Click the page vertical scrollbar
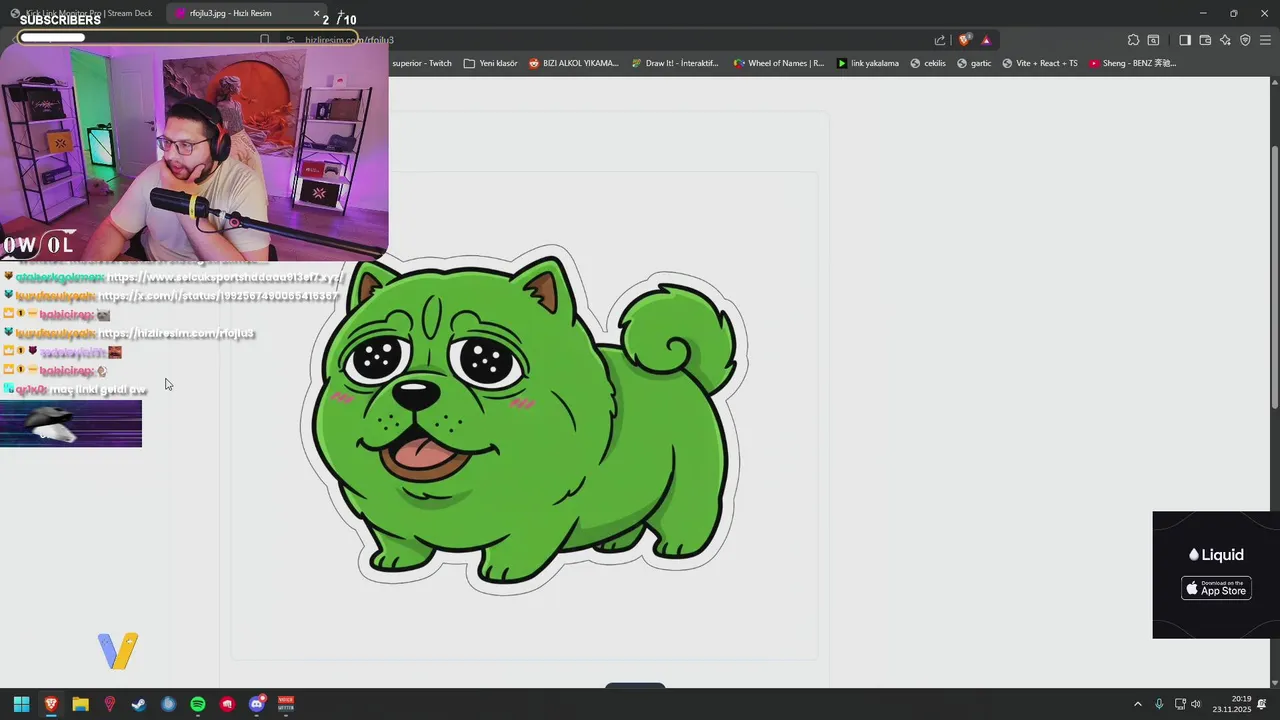Image resolution: width=1280 pixels, height=720 pixels. pyautogui.click(x=1274, y=275)
